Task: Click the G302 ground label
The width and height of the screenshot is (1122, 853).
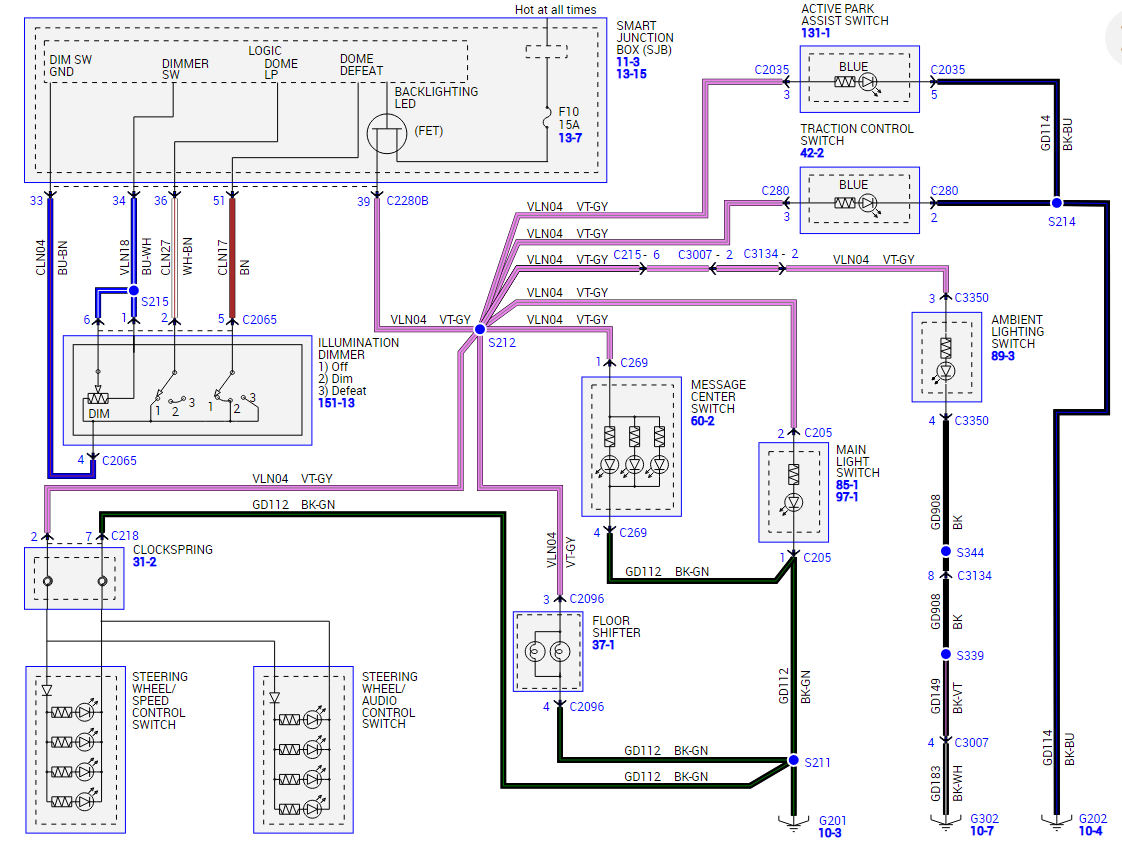Action: click(x=984, y=819)
